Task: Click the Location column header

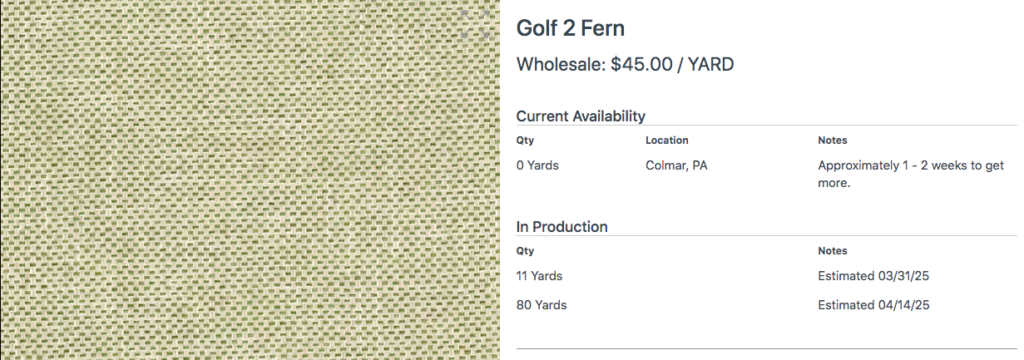Action: click(x=667, y=140)
